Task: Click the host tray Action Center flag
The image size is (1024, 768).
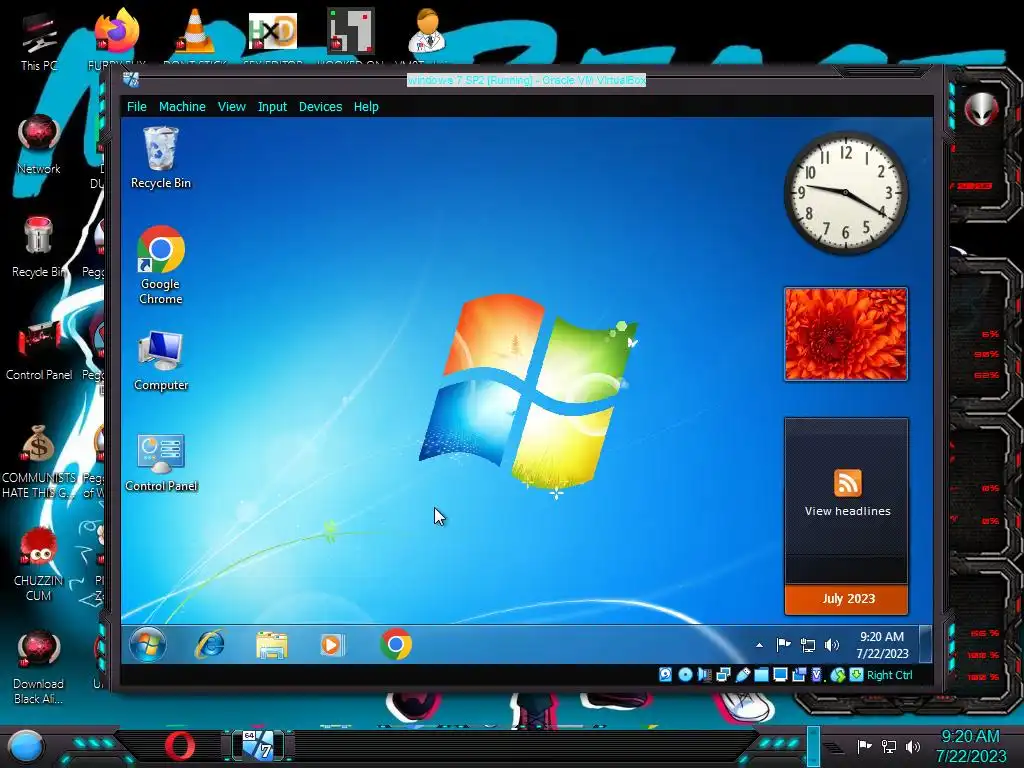Action: 864,746
